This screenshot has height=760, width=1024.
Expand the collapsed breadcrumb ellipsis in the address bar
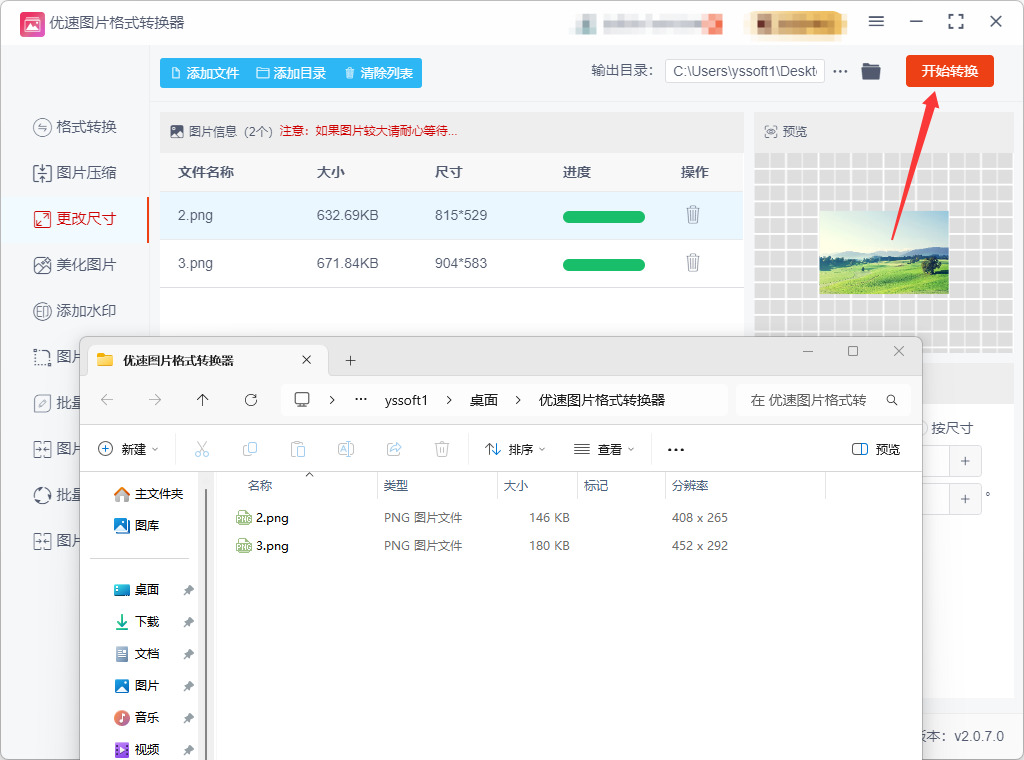click(x=360, y=400)
